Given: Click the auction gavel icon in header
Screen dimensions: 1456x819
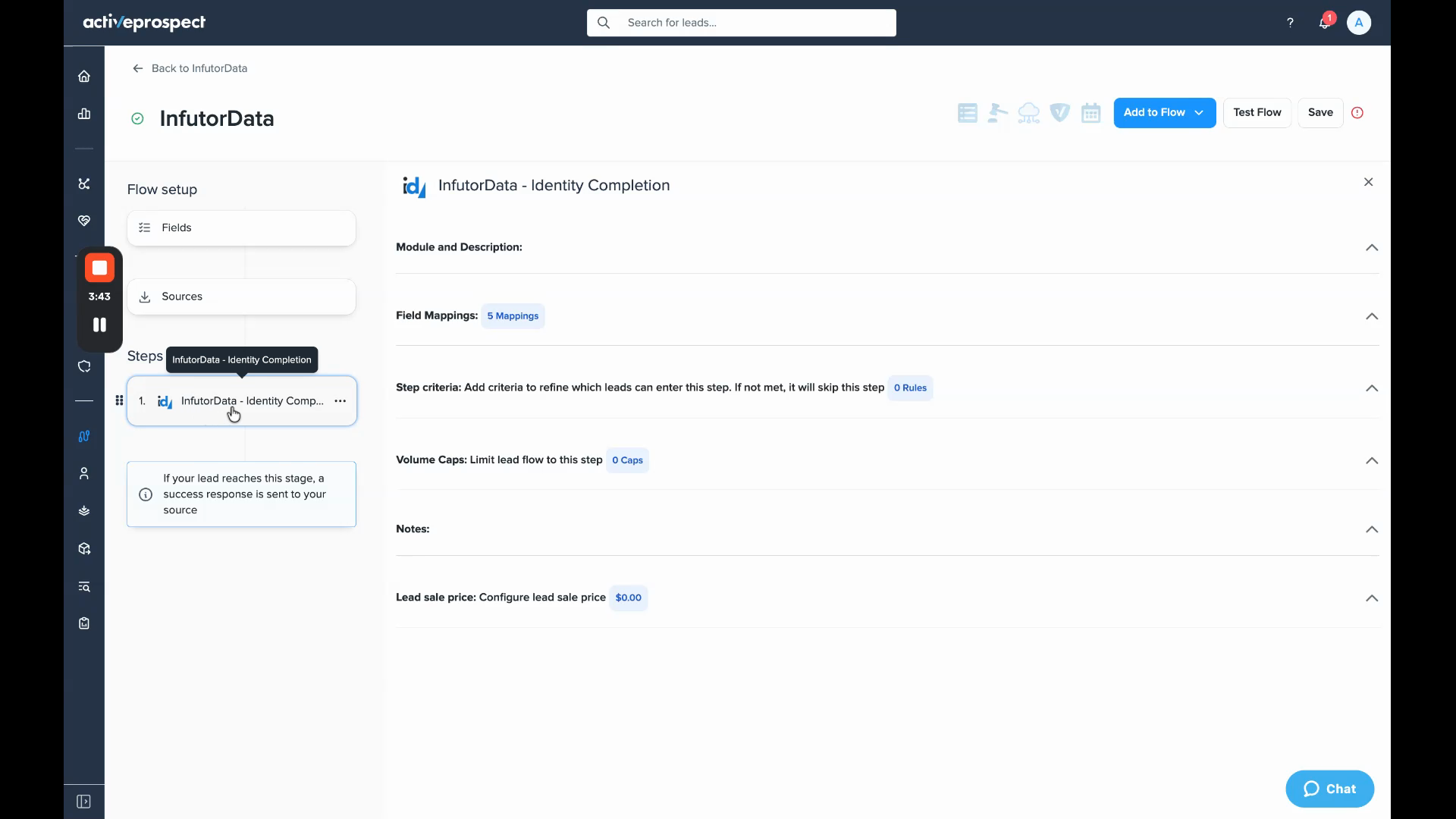Looking at the screenshot, I should [x=998, y=113].
